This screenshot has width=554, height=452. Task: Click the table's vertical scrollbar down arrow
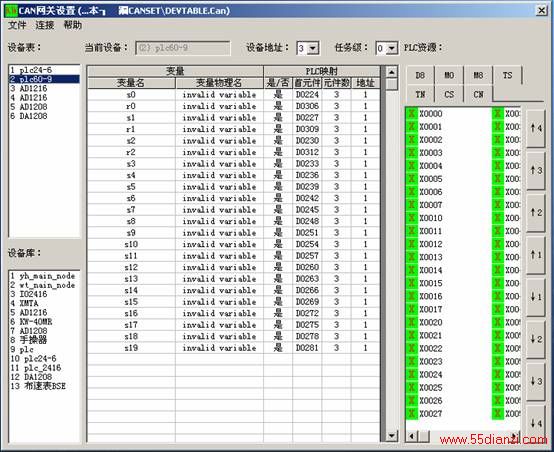[391, 435]
